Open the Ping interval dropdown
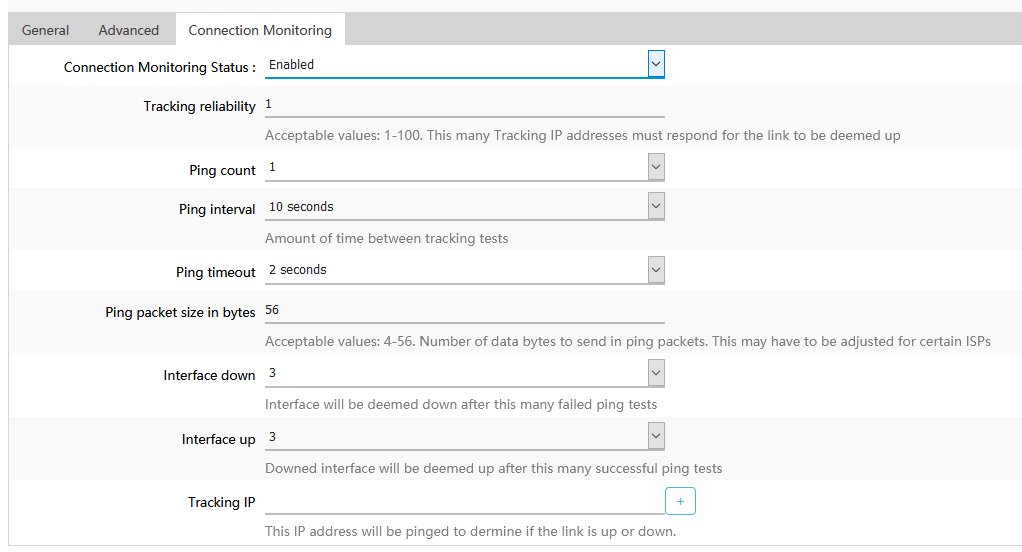The height and width of the screenshot is (552, 1022). point(656,206)
